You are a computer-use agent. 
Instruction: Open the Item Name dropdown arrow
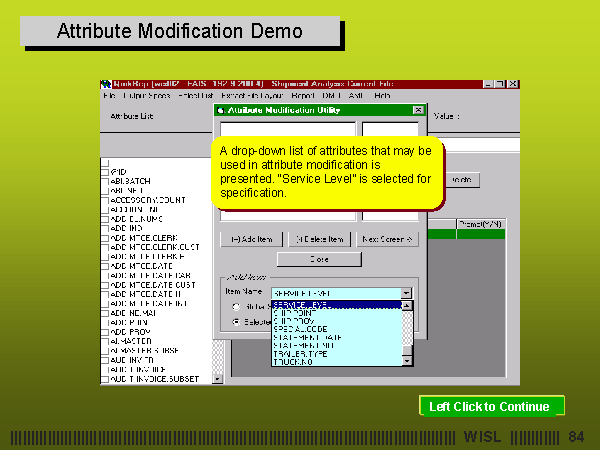coord(406,293)
